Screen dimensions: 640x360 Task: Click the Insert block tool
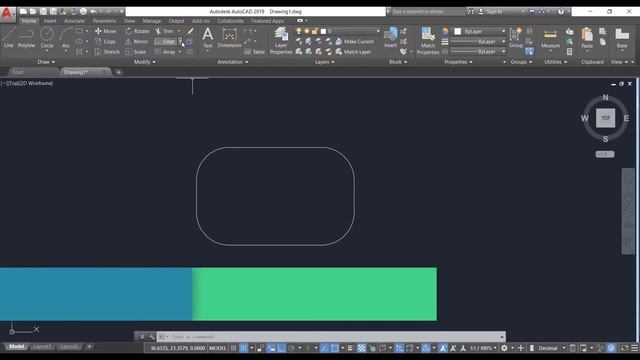point(390,38)
